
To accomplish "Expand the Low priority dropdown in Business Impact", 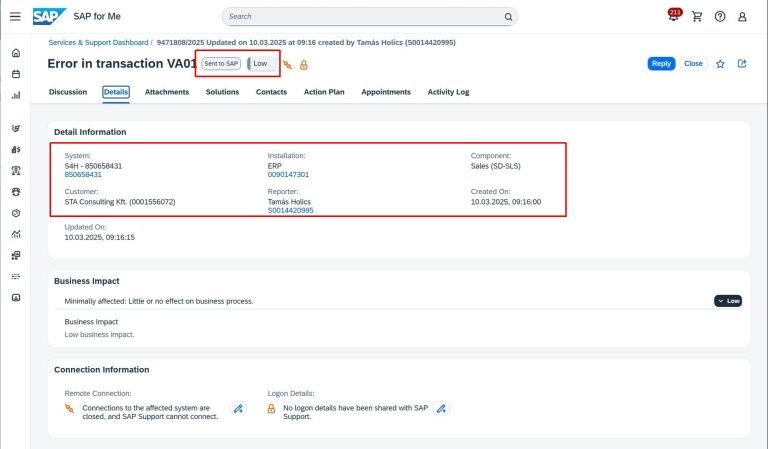I will 728,301.
